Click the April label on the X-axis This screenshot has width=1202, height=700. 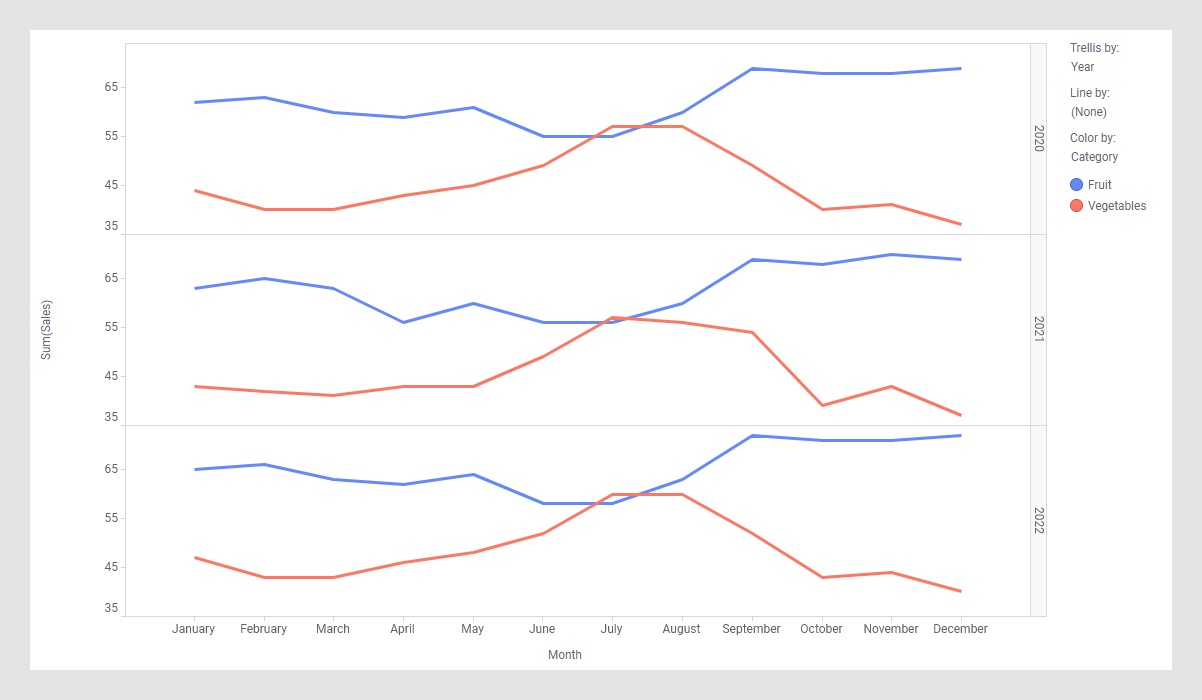[x=402, y=629]
